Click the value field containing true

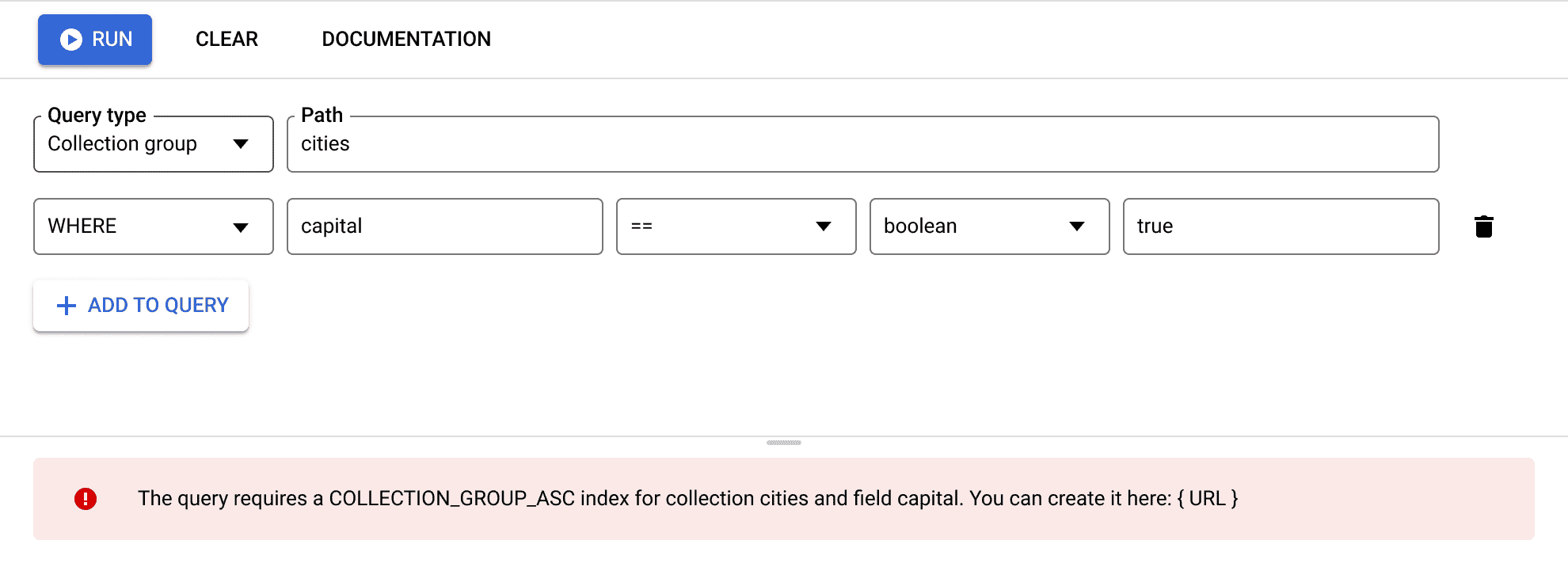pos(1281,226)
